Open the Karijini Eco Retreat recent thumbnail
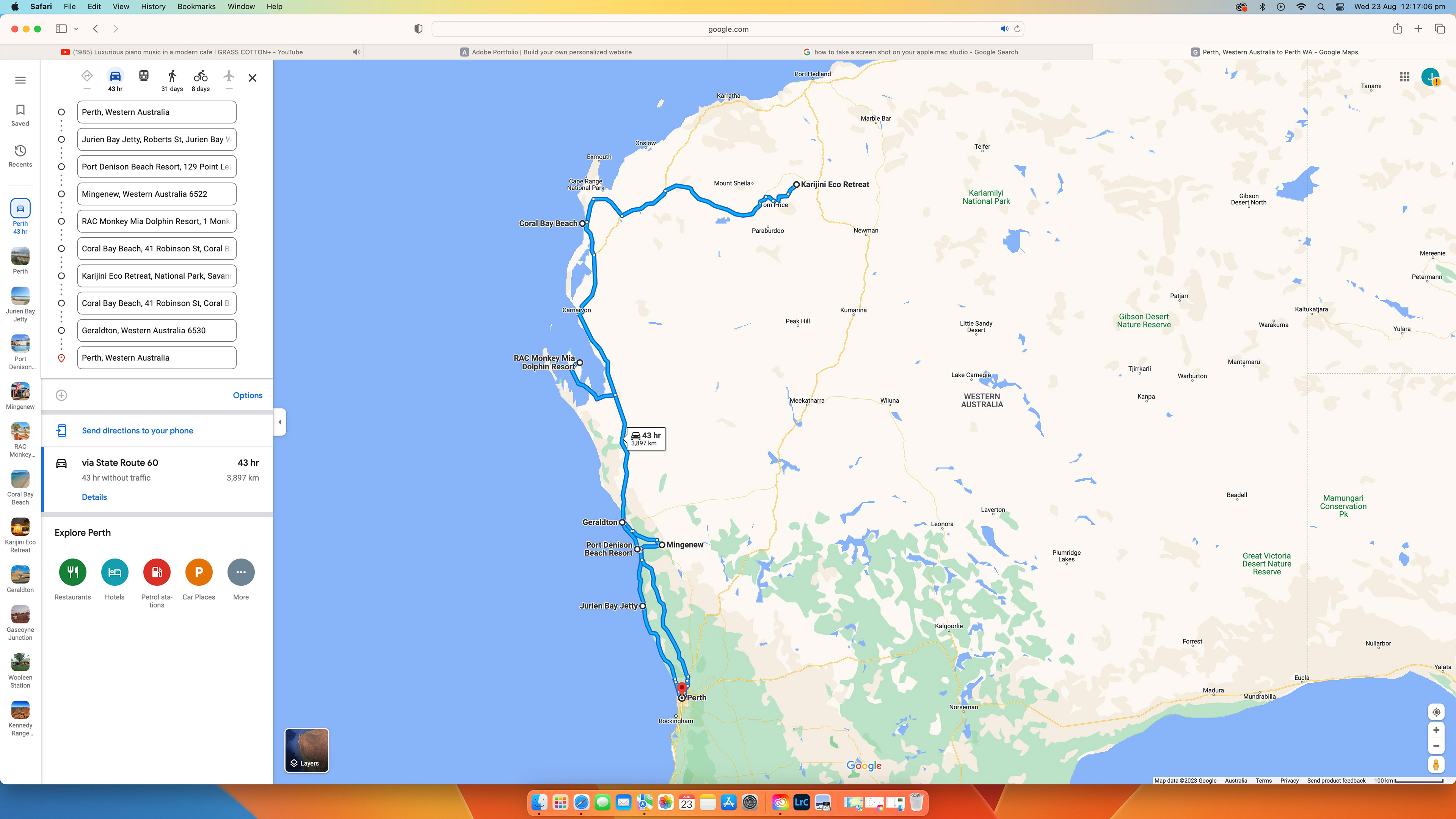1456x819 pixels. click(x=20, y=536)
